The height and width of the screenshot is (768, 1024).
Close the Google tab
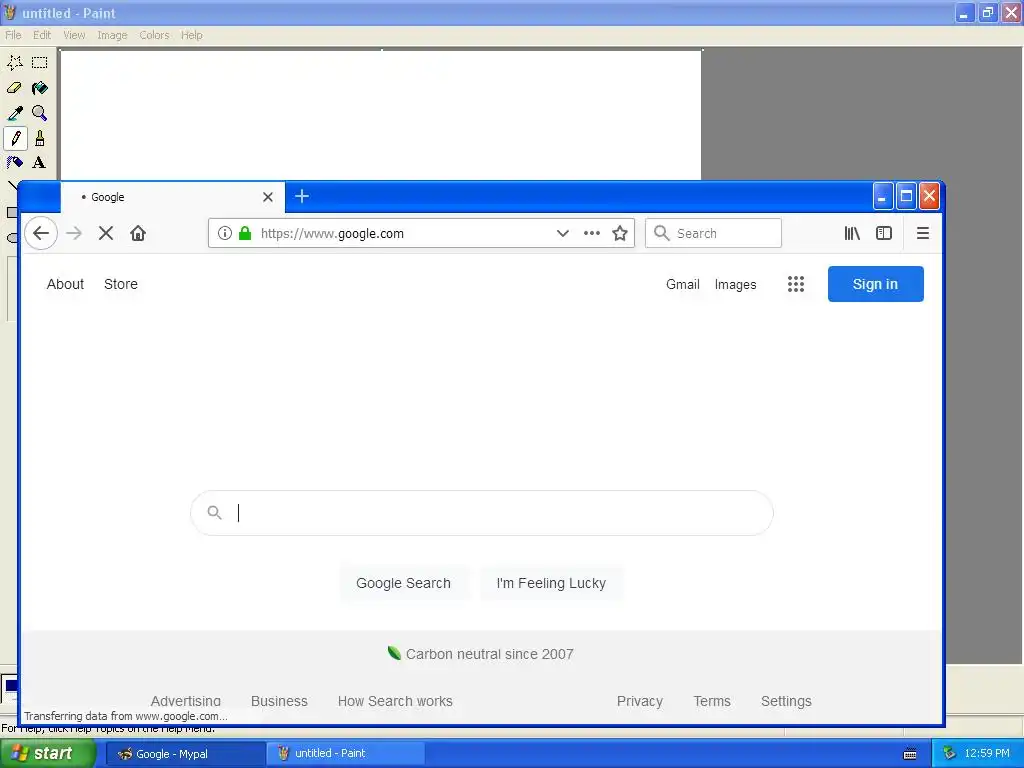[x=268, y=197]
